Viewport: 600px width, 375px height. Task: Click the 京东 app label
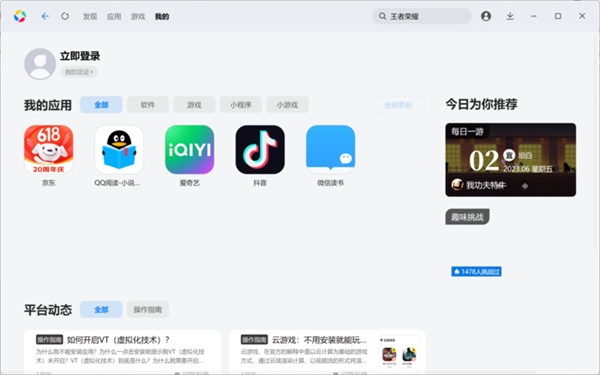point(49,183)
